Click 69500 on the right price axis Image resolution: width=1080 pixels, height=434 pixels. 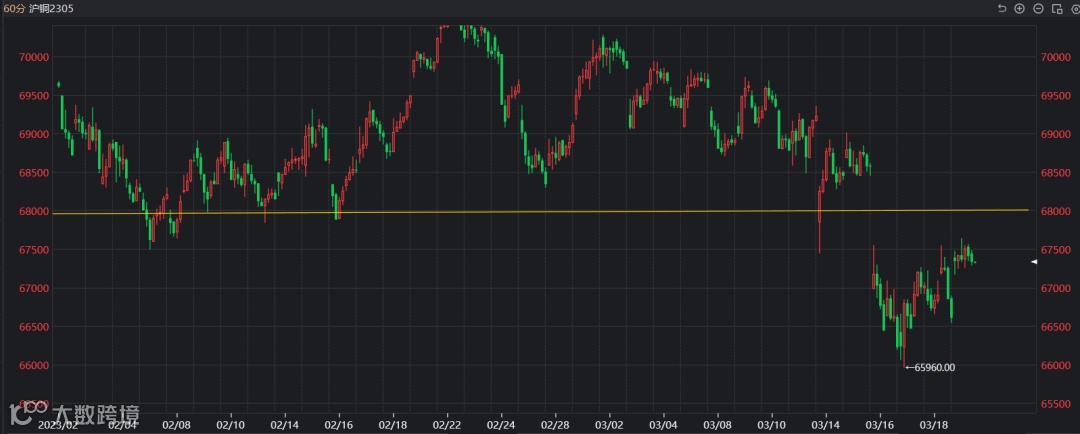[x=1055, y=96]
